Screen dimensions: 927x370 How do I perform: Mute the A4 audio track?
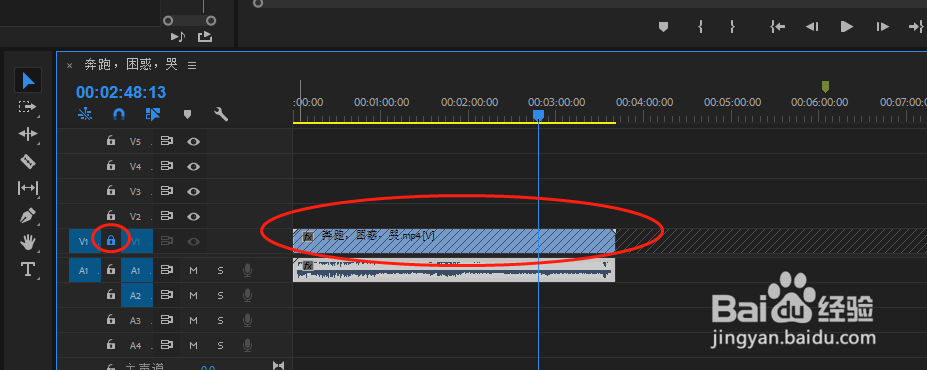pyautogui.click(x=193, y=345)
